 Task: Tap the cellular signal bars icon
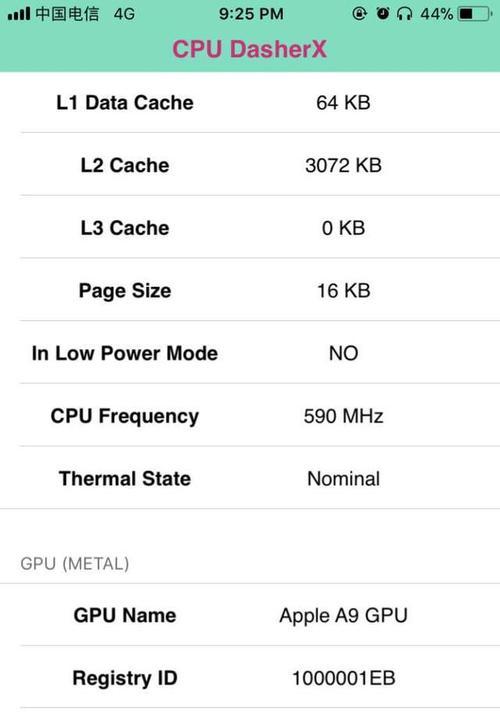pos(19,14)
